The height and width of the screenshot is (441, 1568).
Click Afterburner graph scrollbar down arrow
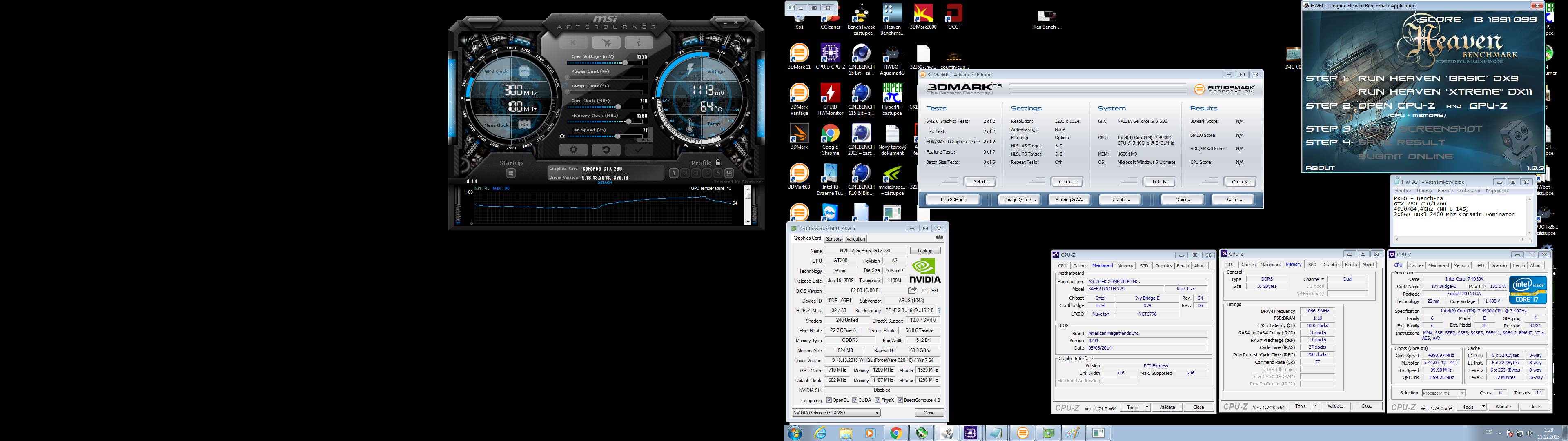tap(748, 222)
